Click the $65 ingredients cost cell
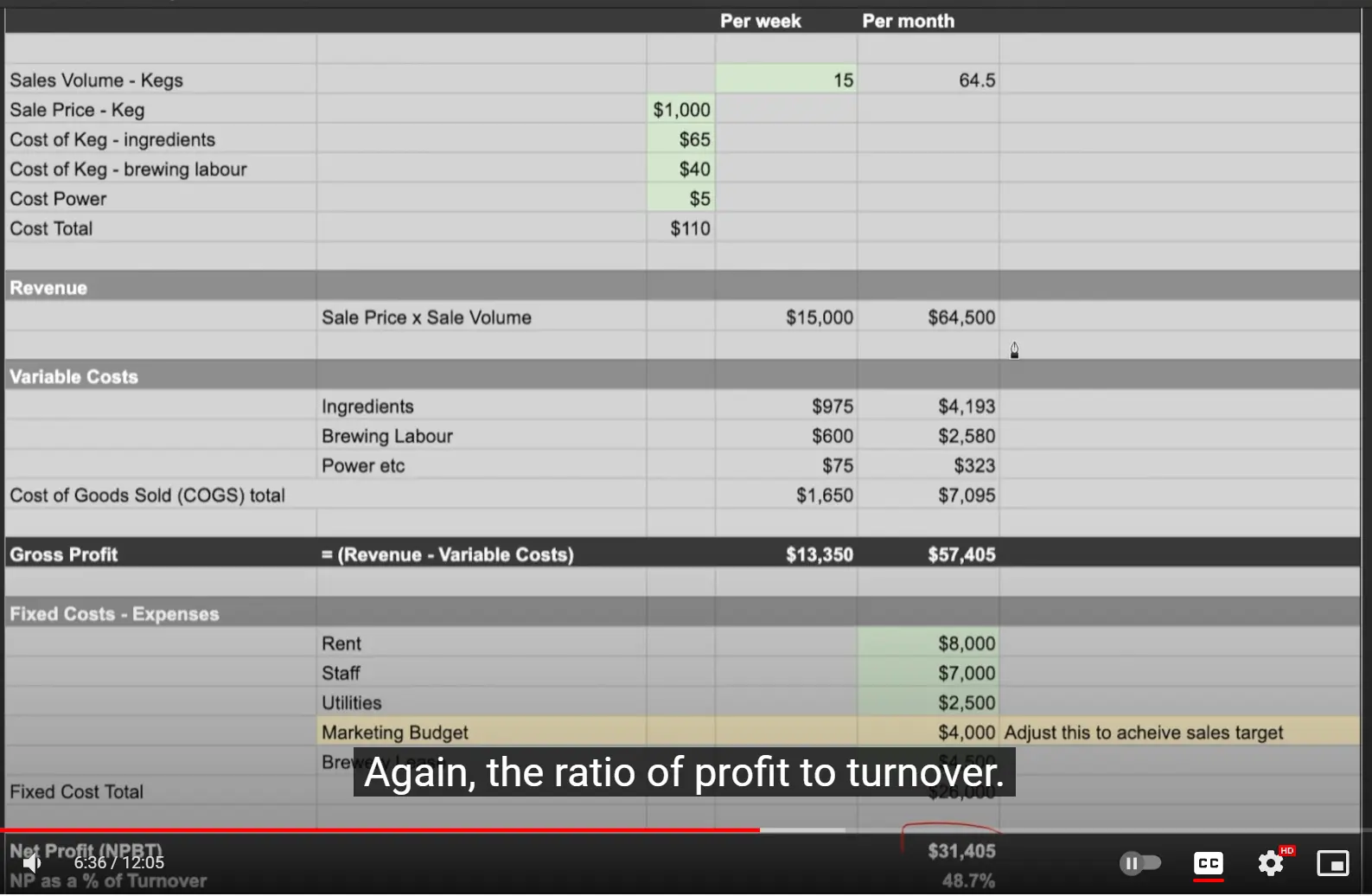 pos(681,139)
